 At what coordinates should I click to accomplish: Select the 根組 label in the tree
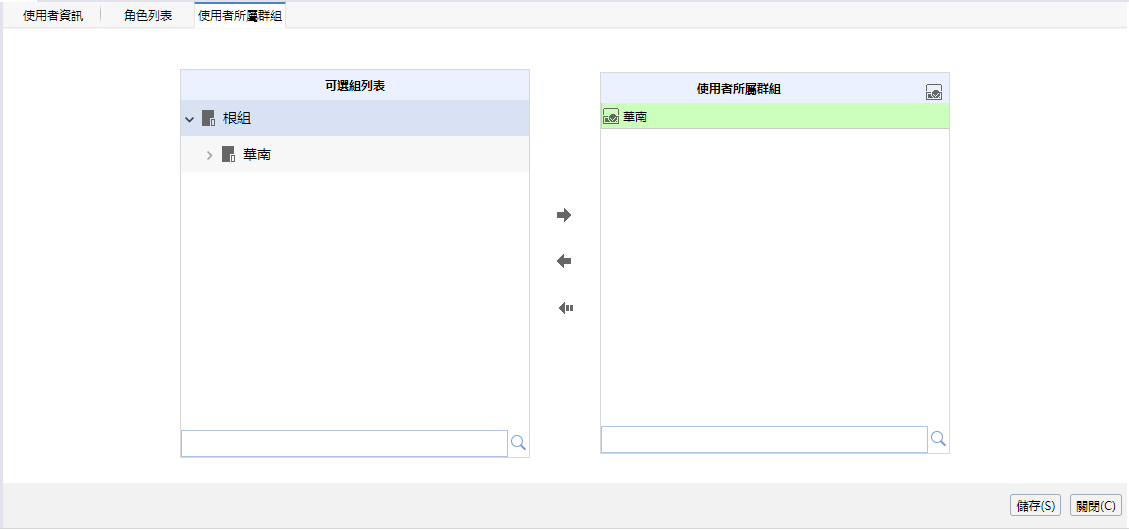[x=237, y=118]
